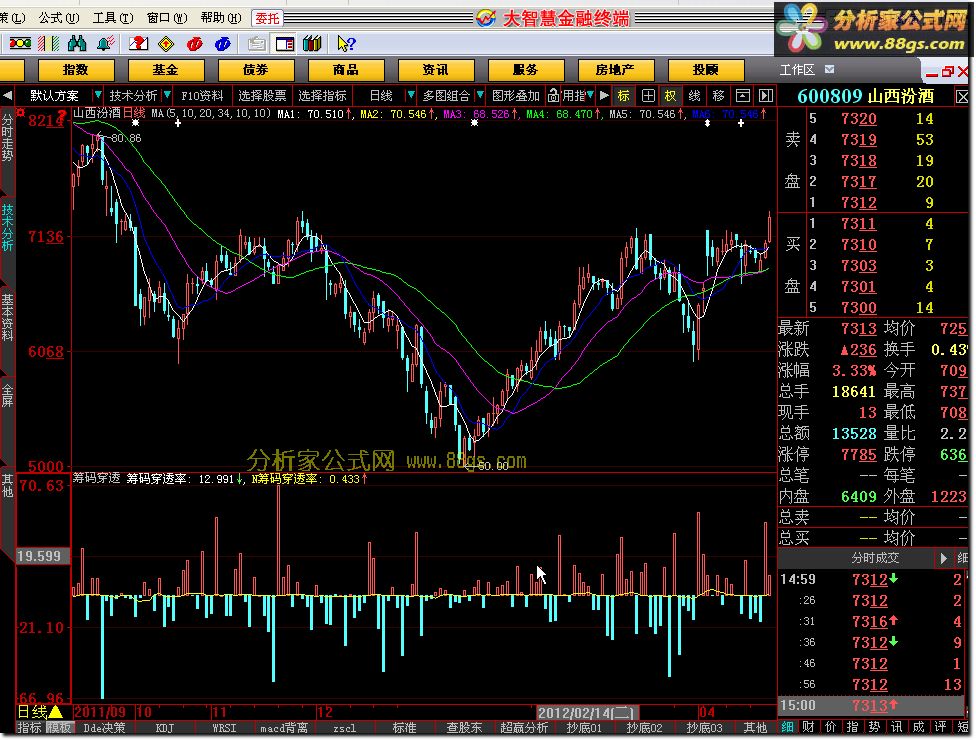Open the binoculars search tool
Screen dimensions: 976x740
click(x=77, y=44)
